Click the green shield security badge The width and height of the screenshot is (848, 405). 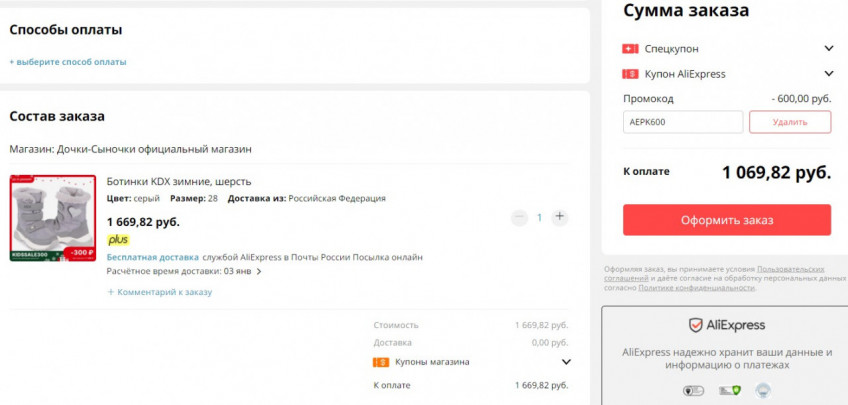point(728,390)
